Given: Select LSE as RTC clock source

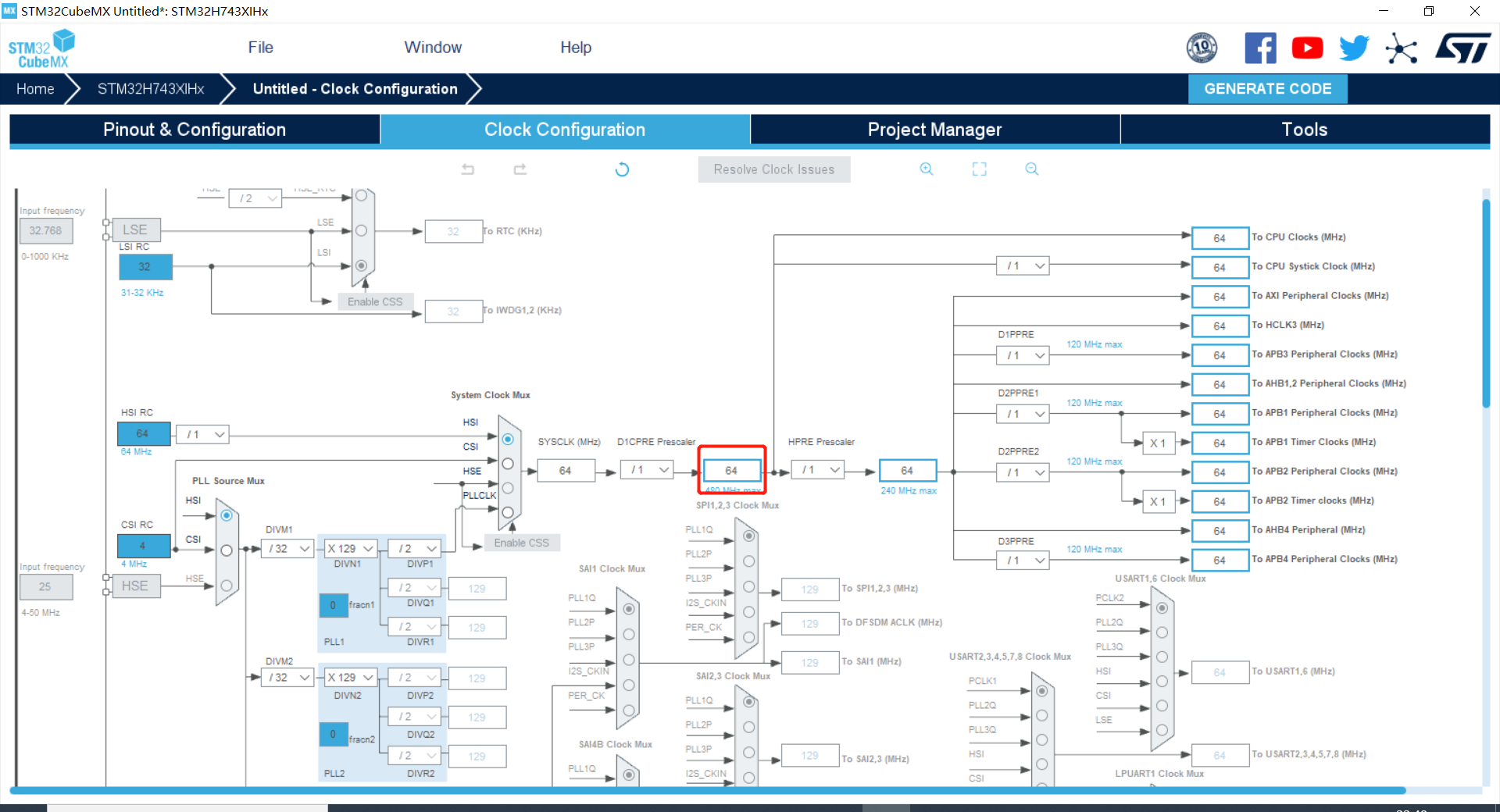Looking at the screenshot, I should [361, 230].
